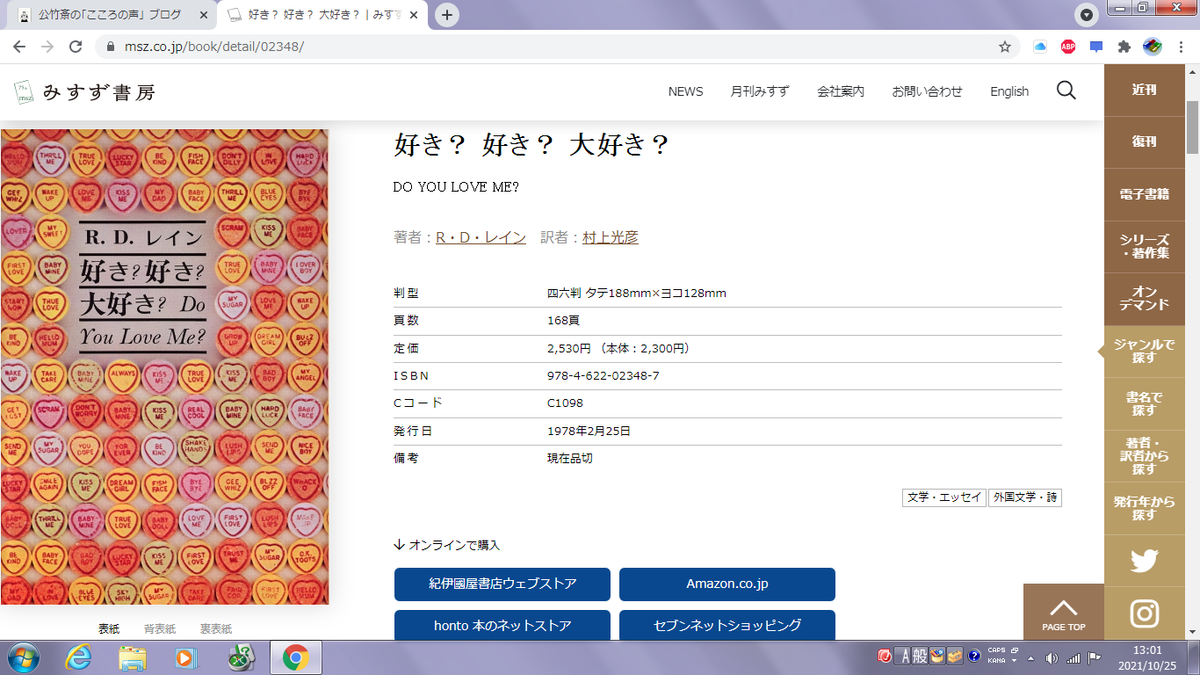The width and height of the screenshot is (1200, 675).
Task: Show 裏表紙 back cover view
Action: click(x=215, y=629)
